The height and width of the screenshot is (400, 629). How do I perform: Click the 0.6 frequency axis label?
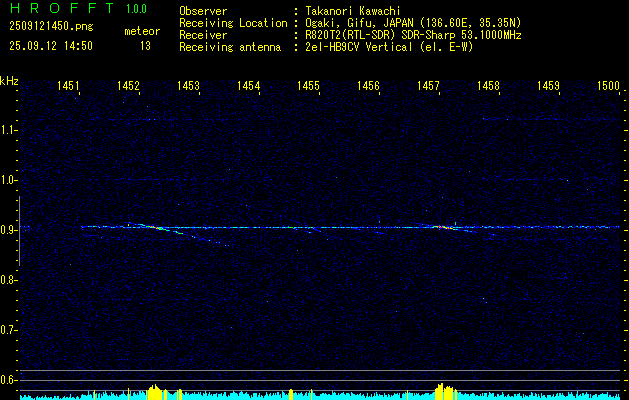(7, 380)
